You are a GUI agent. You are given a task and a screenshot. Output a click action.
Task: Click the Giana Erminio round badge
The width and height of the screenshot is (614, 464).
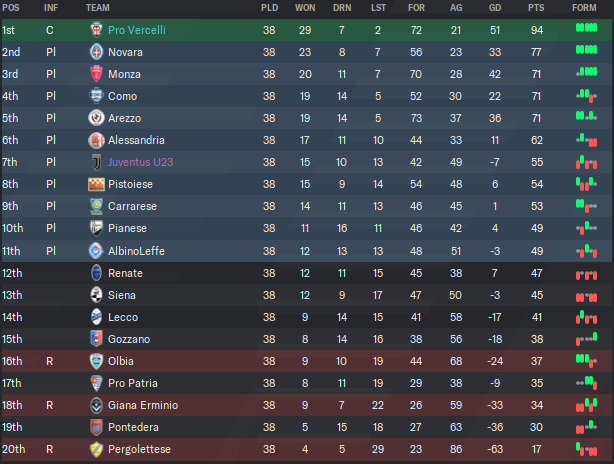tap(96, 405)
